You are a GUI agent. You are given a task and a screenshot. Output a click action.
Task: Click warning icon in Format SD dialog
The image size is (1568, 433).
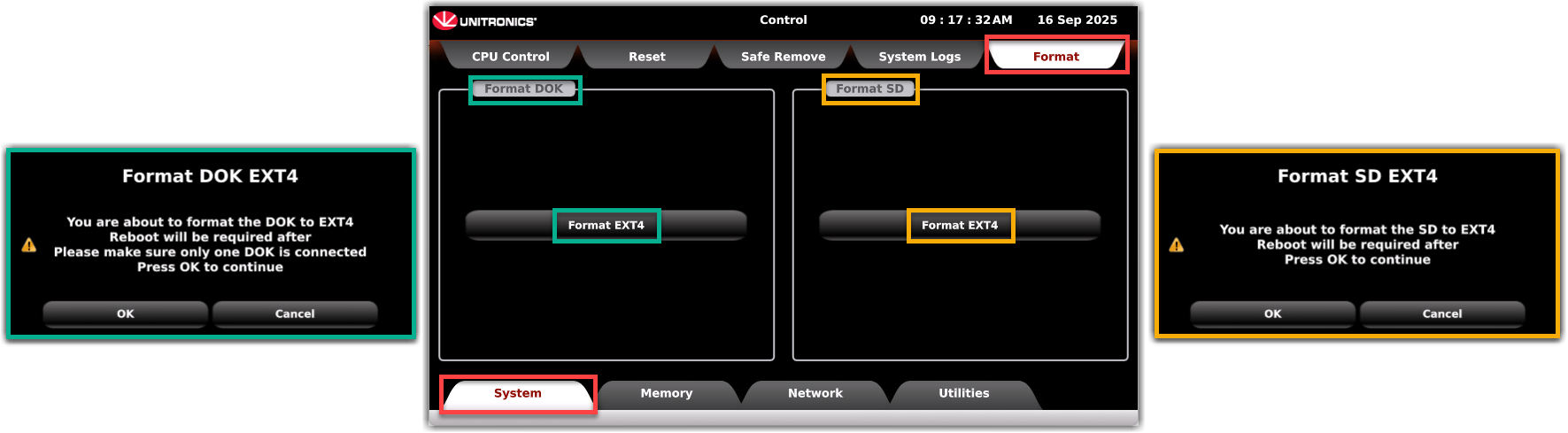[x=1176, y=245]
